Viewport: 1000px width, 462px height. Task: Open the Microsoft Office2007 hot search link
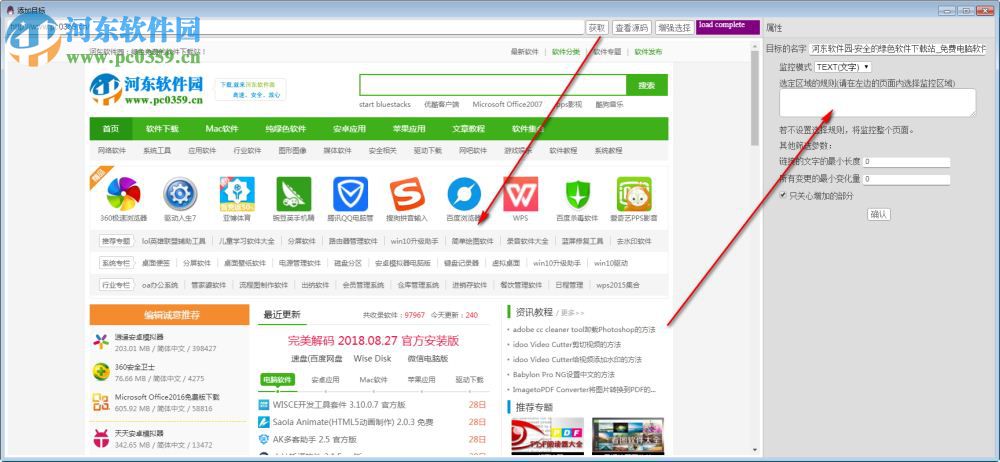pos(508,104)
